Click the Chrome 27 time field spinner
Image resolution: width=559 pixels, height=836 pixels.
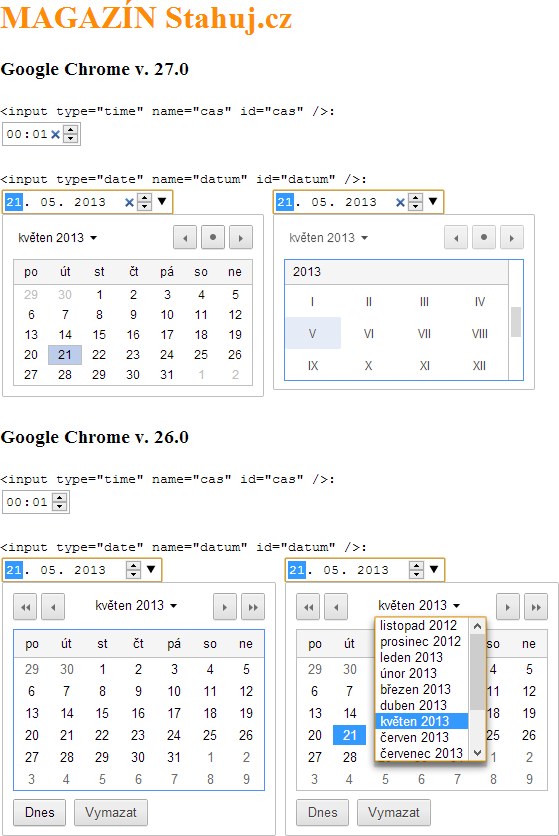pyautogui.click(x=70, y=134)
